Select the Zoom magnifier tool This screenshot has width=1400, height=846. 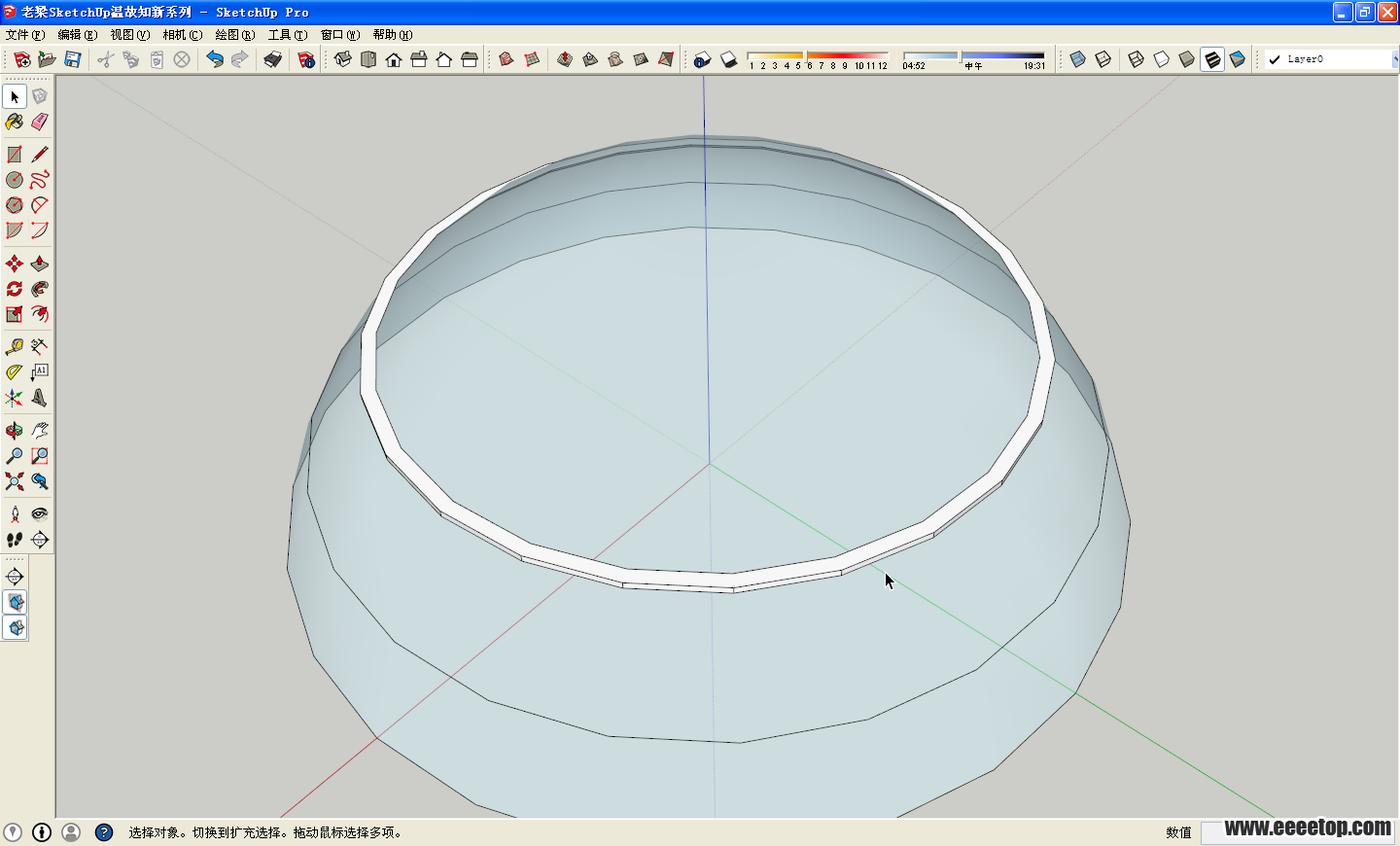(15, 456)
